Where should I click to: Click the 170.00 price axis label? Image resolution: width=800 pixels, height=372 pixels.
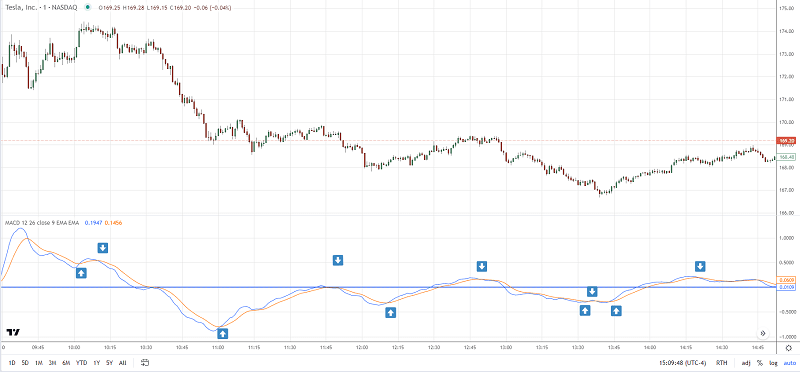[786, 122]
